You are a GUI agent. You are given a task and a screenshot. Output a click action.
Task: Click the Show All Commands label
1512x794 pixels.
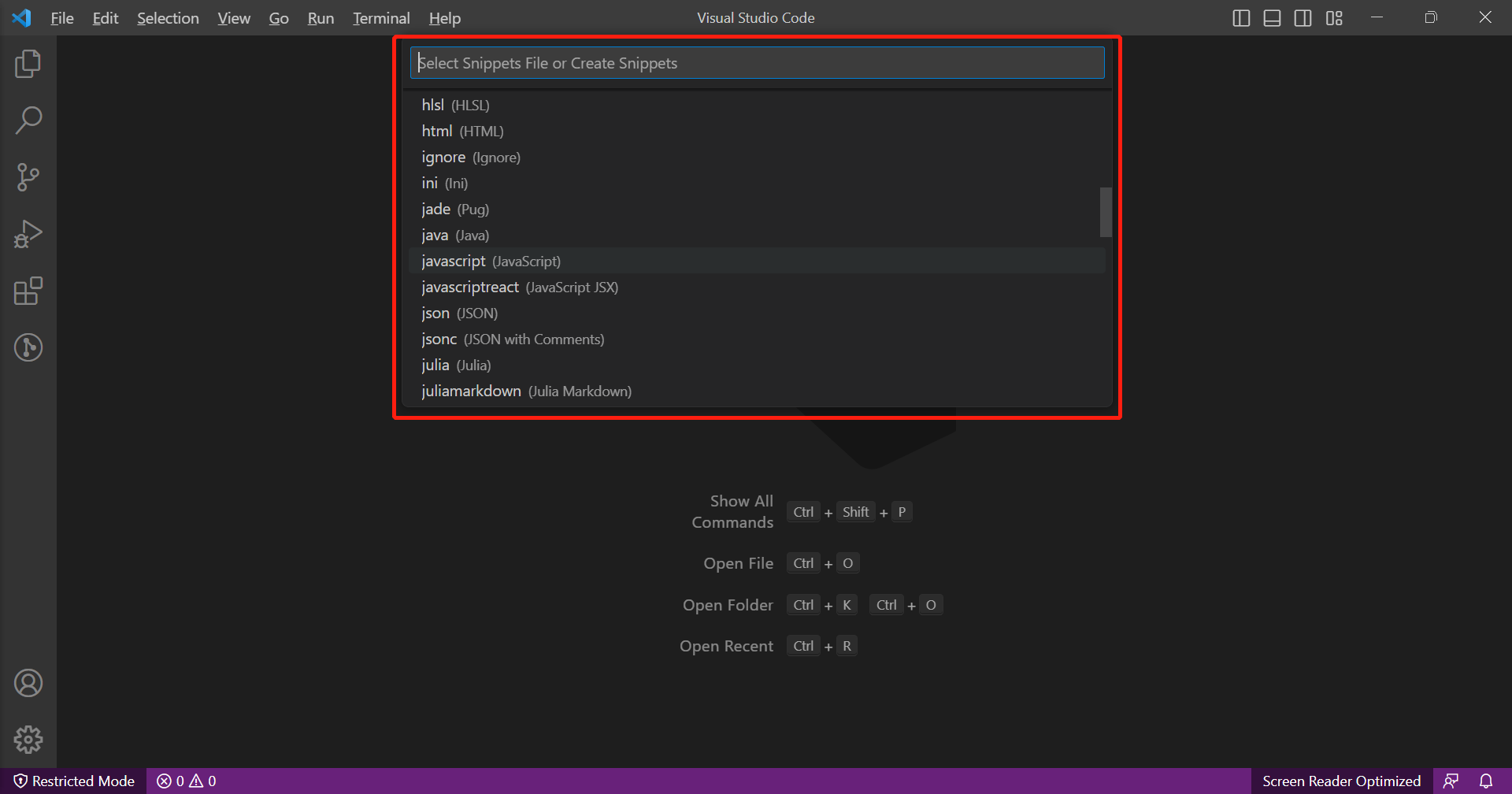(x=732, y=512)
